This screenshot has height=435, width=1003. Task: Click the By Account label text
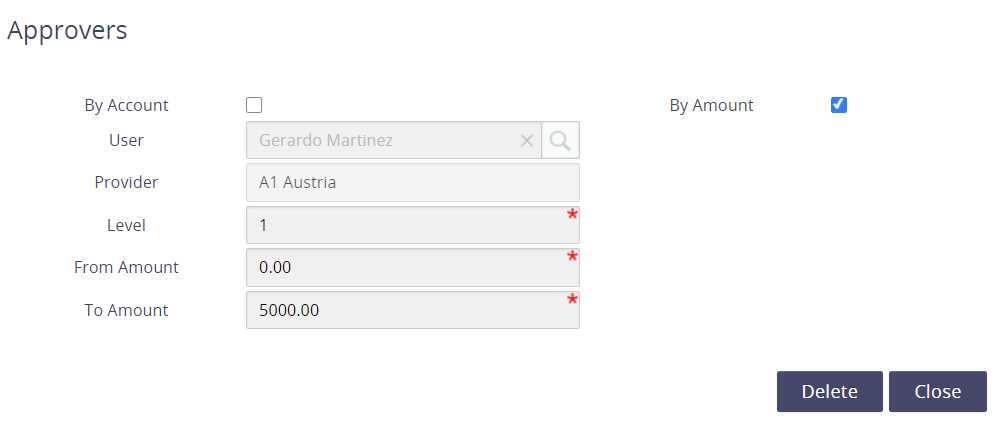point(126,105)
